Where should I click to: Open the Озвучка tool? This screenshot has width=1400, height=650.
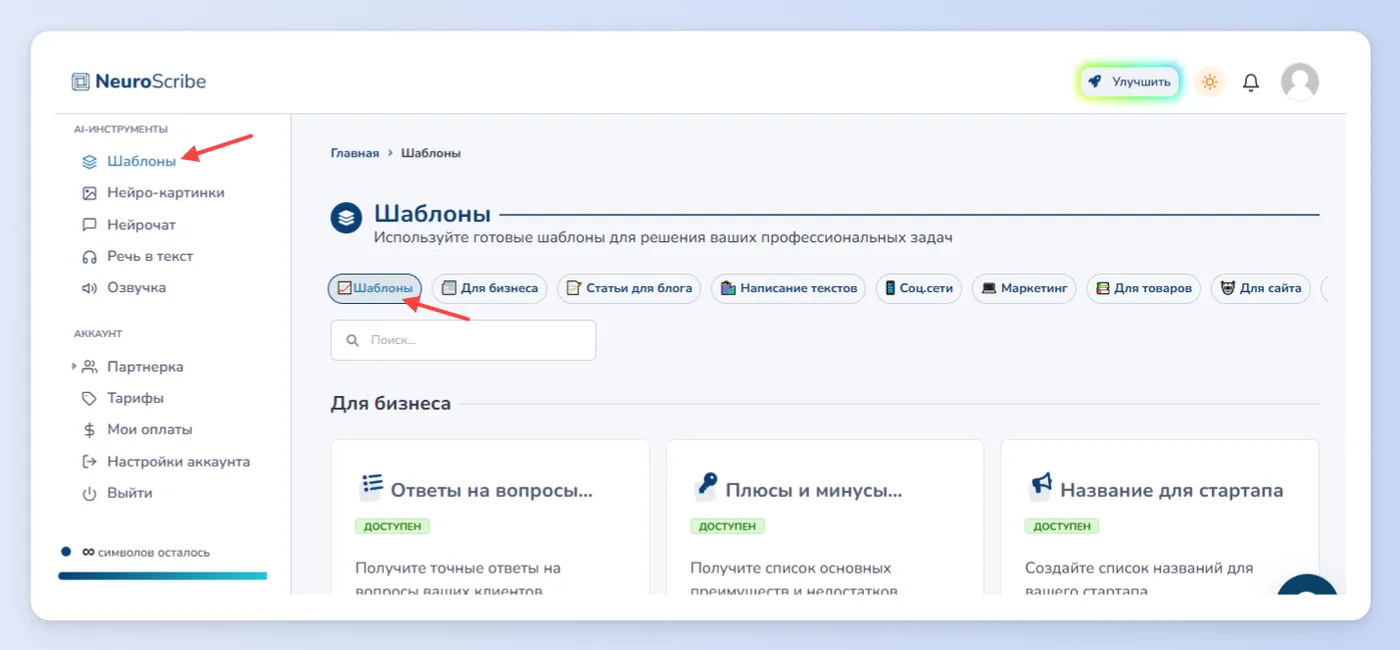tap(124, 288)
